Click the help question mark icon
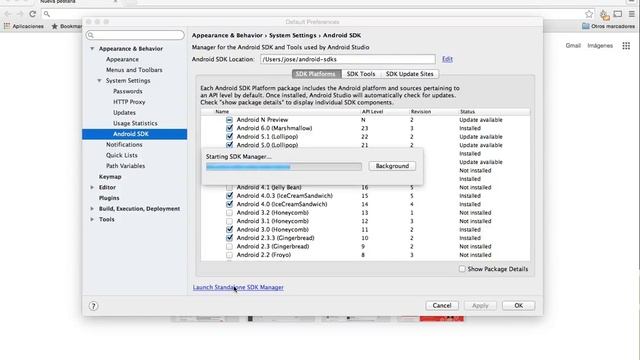This screenshot has width=640, height=360. pos(93,306)
